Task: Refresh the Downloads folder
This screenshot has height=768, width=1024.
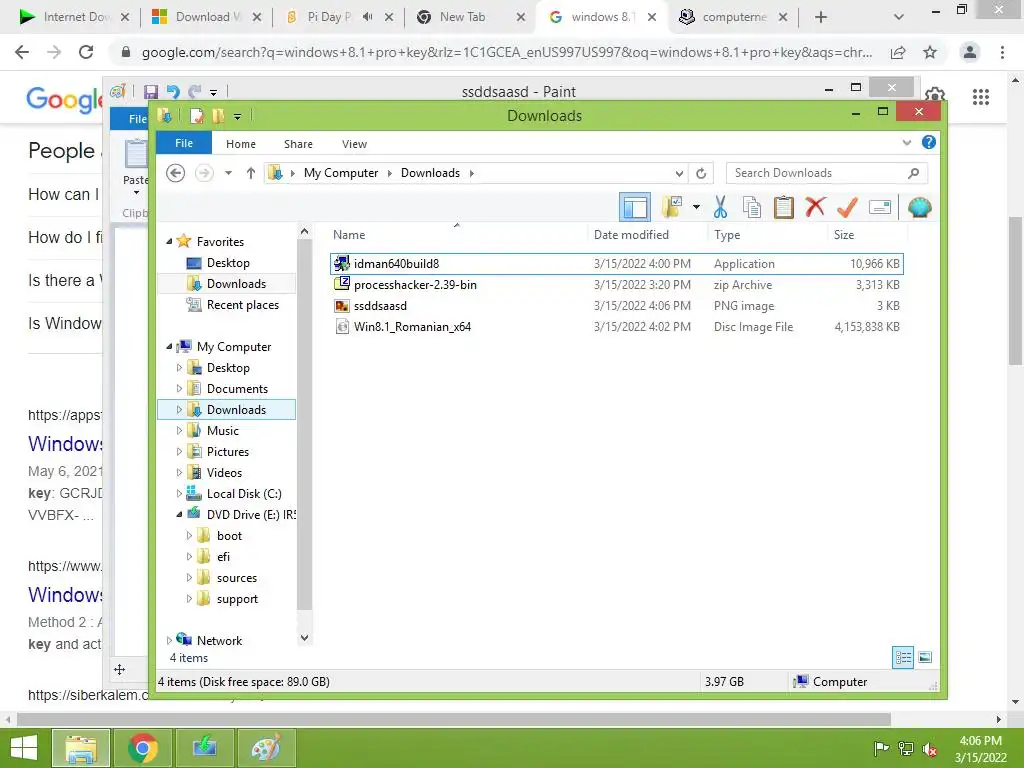Action: [x=701, y=173]
